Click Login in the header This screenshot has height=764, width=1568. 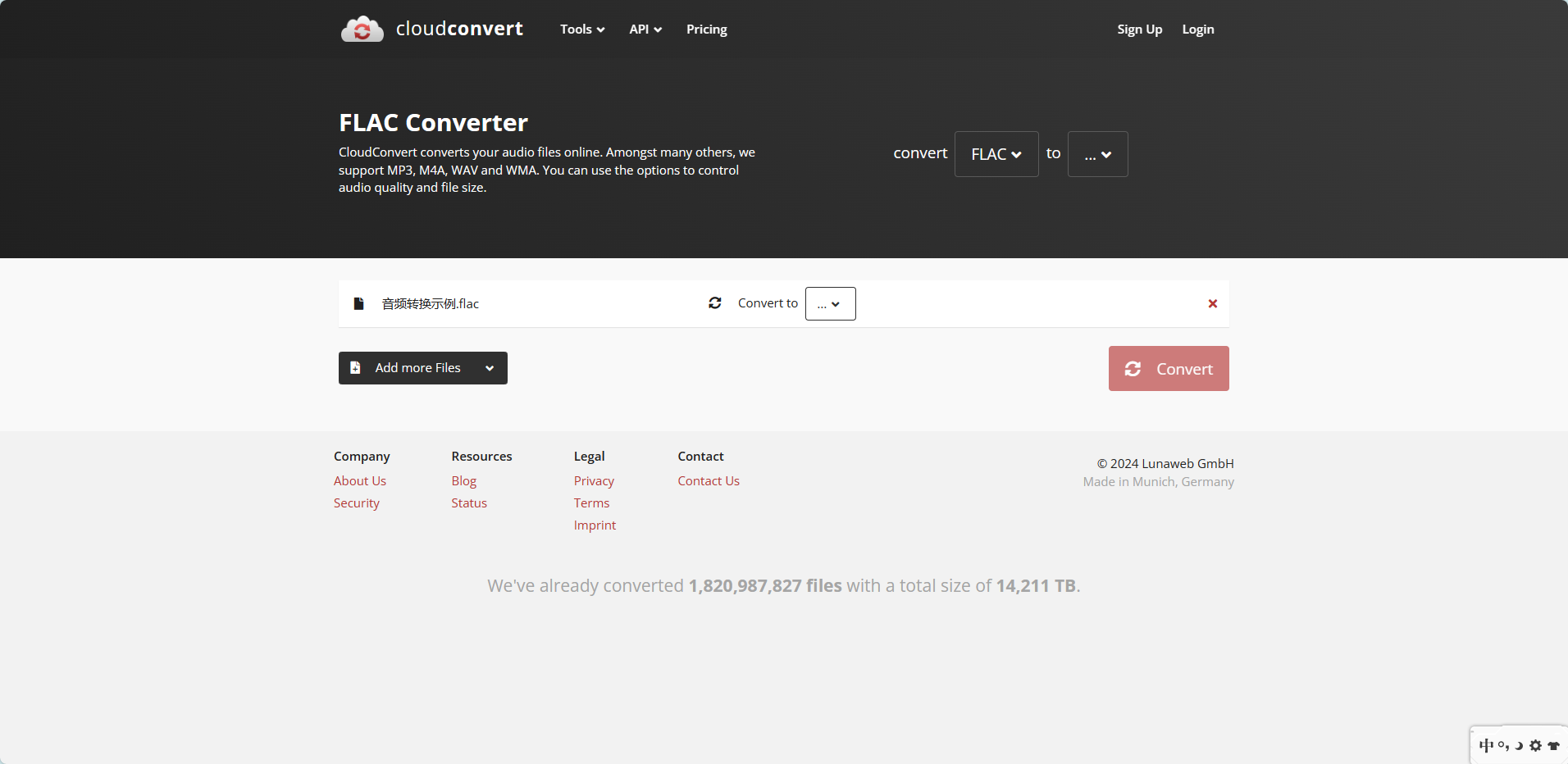[1198, 30]
